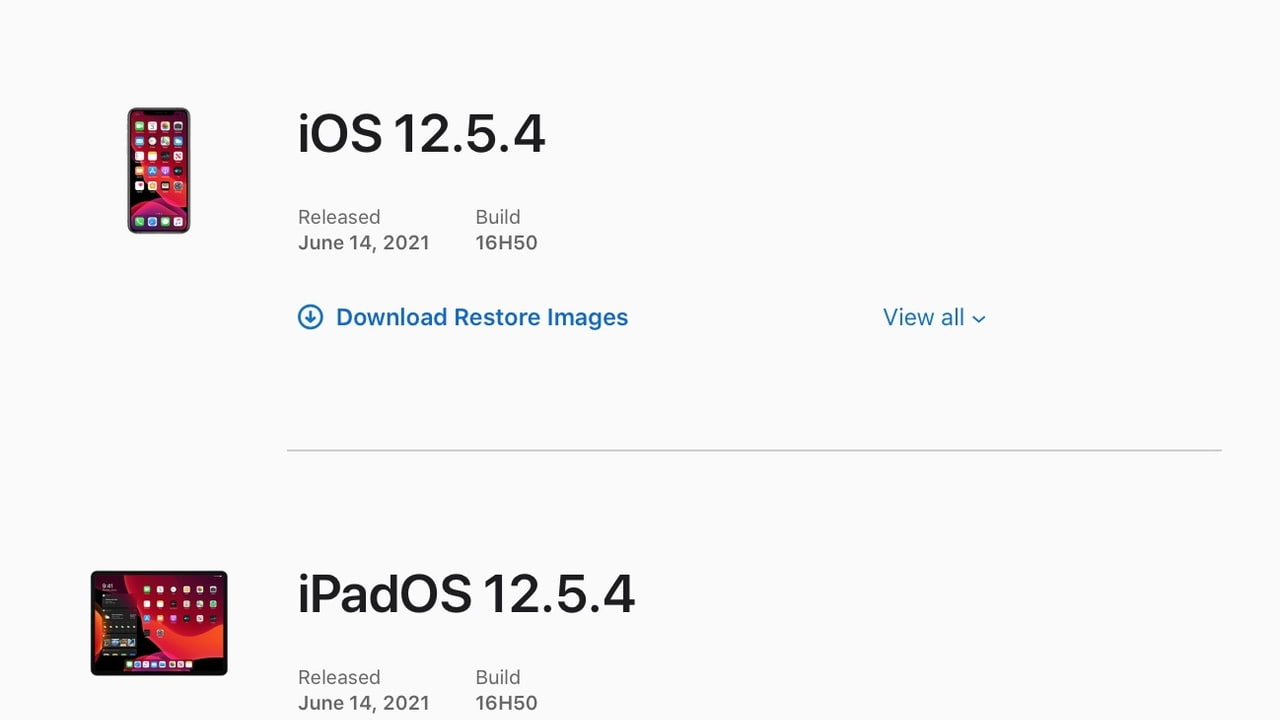
Task: Click the iPhone home screen thumbnail image
Action: [158, 170]
